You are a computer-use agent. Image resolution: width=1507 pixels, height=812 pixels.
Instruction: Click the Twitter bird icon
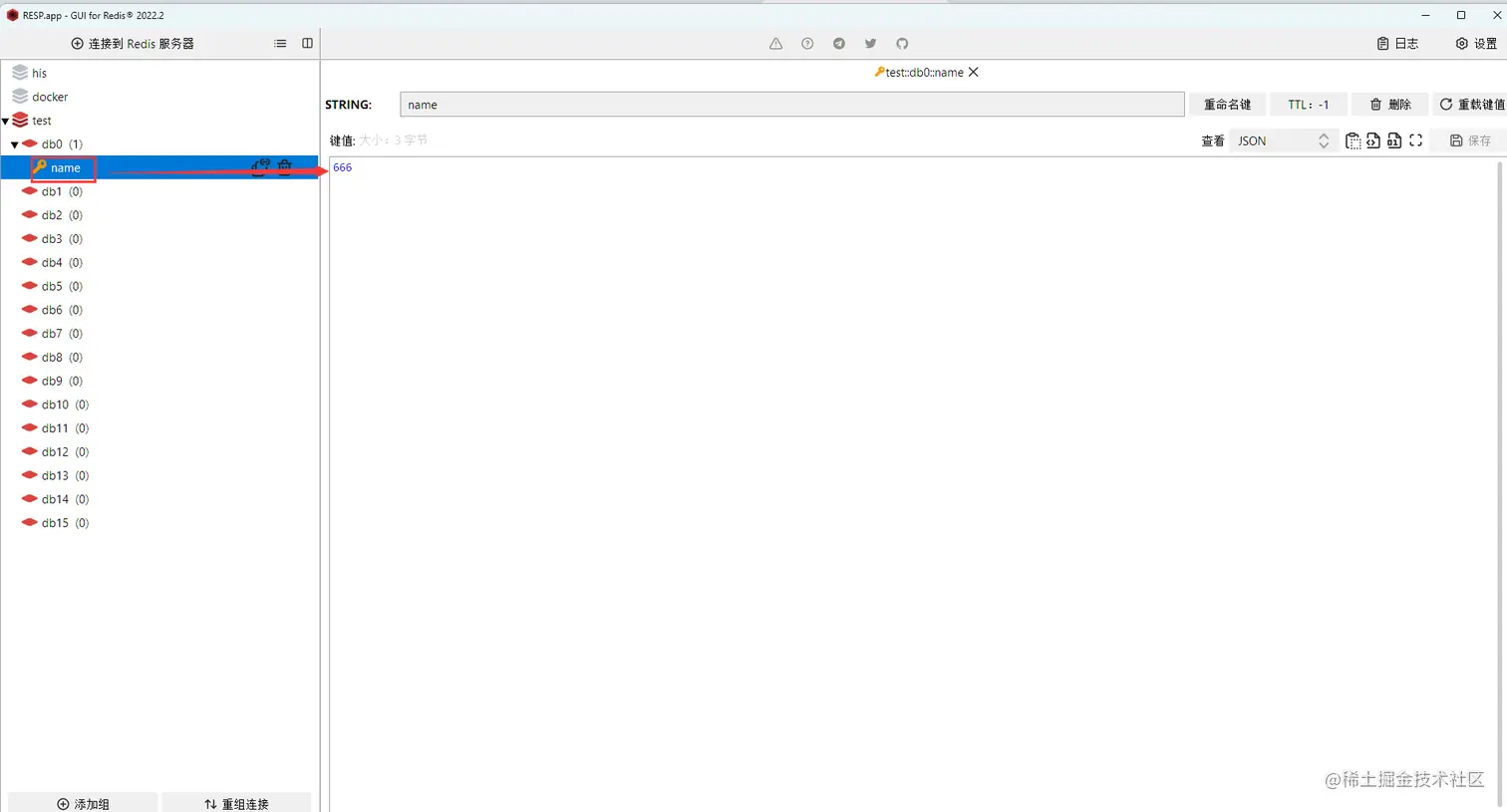pos(870,44)
